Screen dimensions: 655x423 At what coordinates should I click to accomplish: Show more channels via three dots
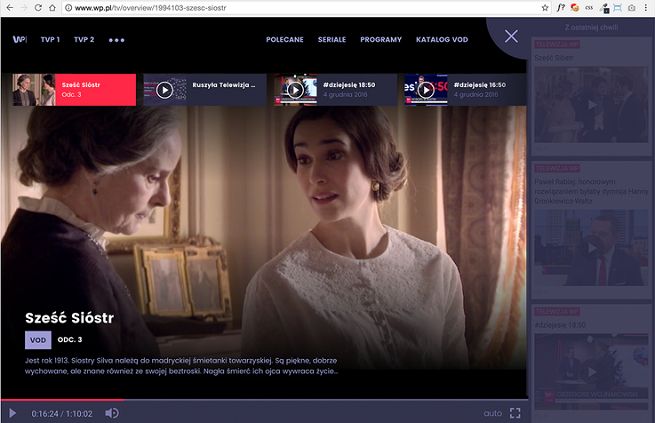pyautogui.click(x=117, y=40)
